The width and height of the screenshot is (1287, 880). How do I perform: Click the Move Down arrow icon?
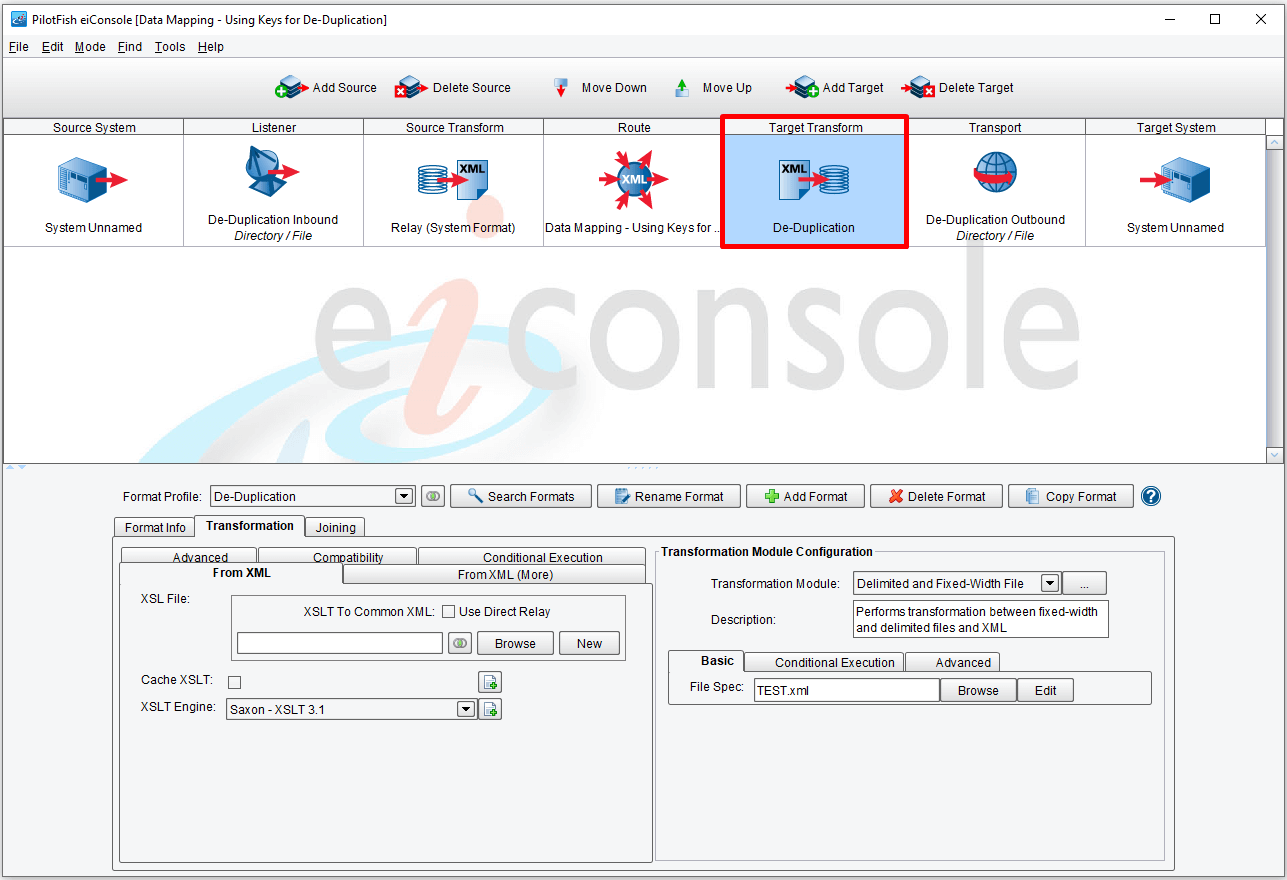pyautogui.click(x=561, y=88)
